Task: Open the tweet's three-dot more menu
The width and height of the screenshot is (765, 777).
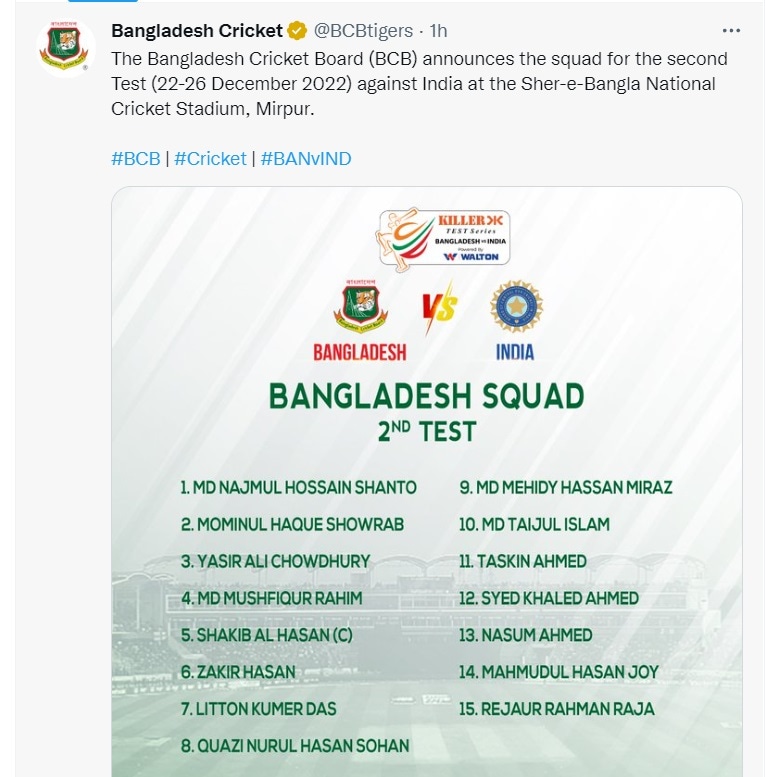Action: [731, 31]
